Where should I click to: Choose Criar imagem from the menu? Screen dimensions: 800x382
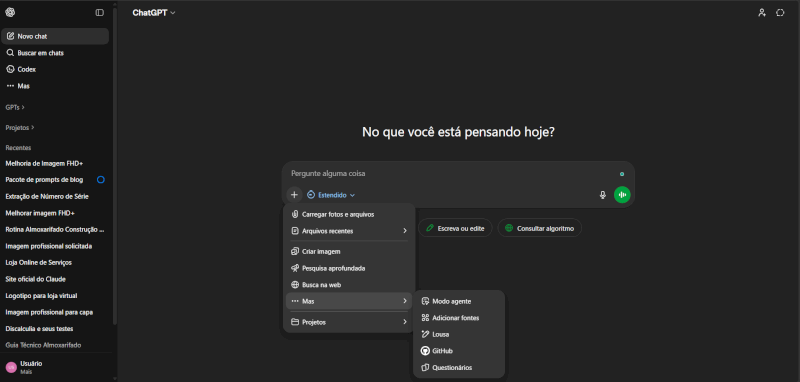[349, 251]
